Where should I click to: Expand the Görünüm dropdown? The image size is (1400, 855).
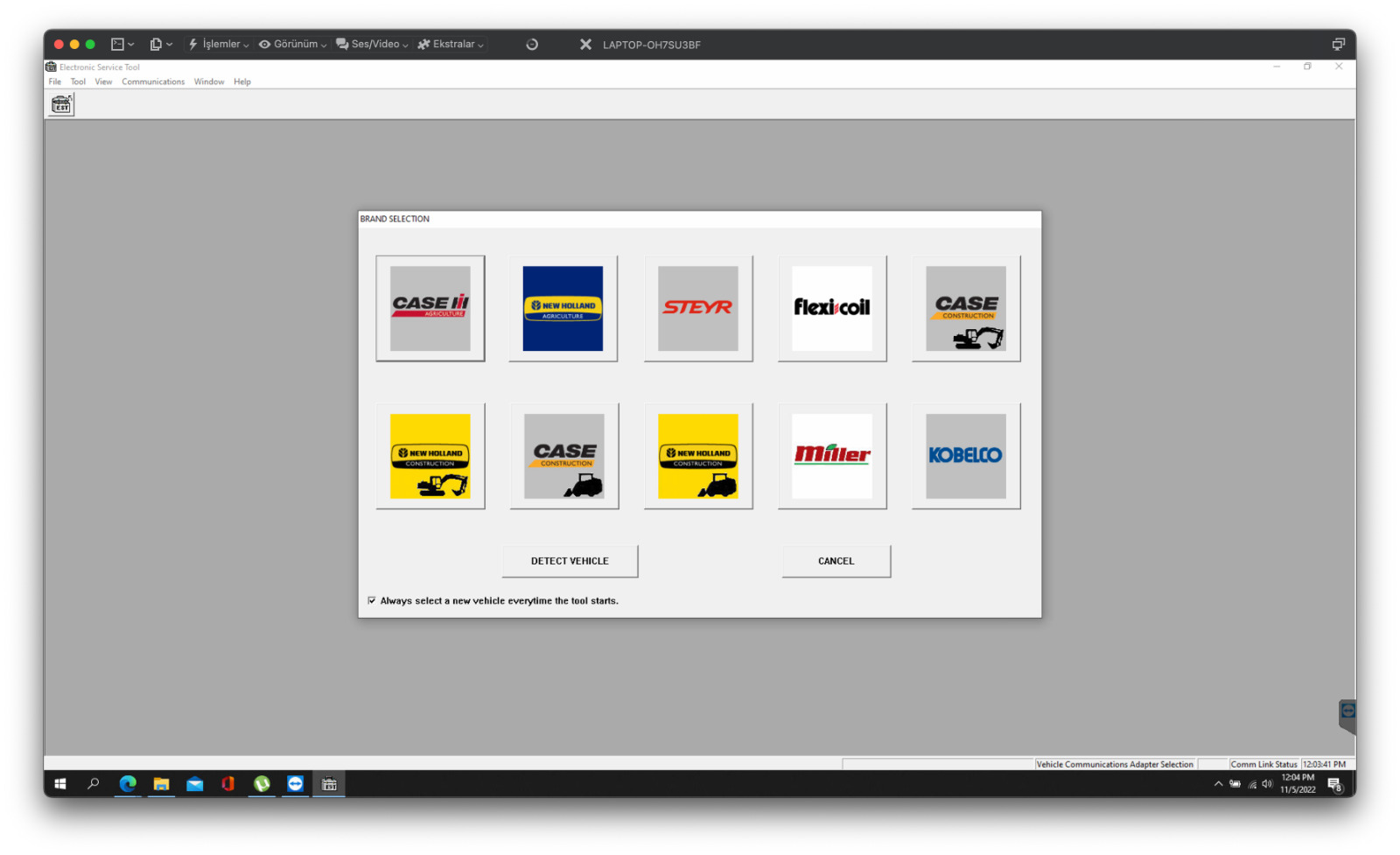292,45
